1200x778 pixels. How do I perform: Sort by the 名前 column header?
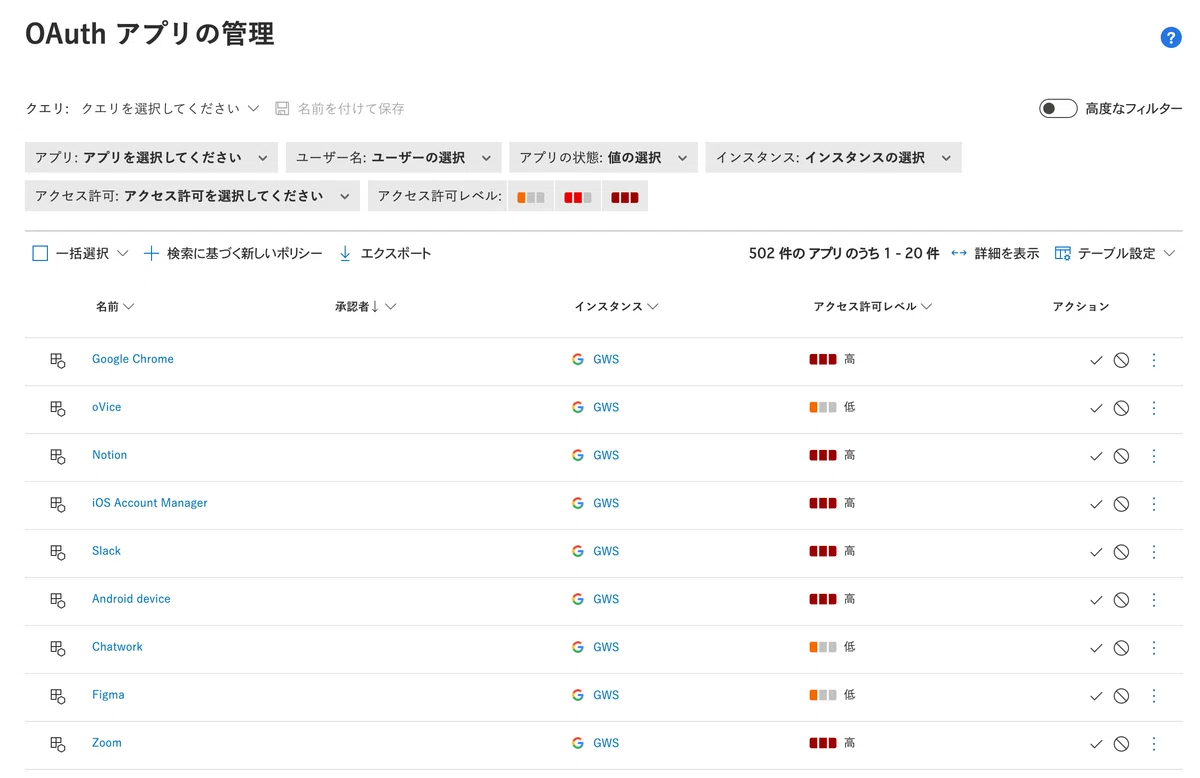coord(115,307)
